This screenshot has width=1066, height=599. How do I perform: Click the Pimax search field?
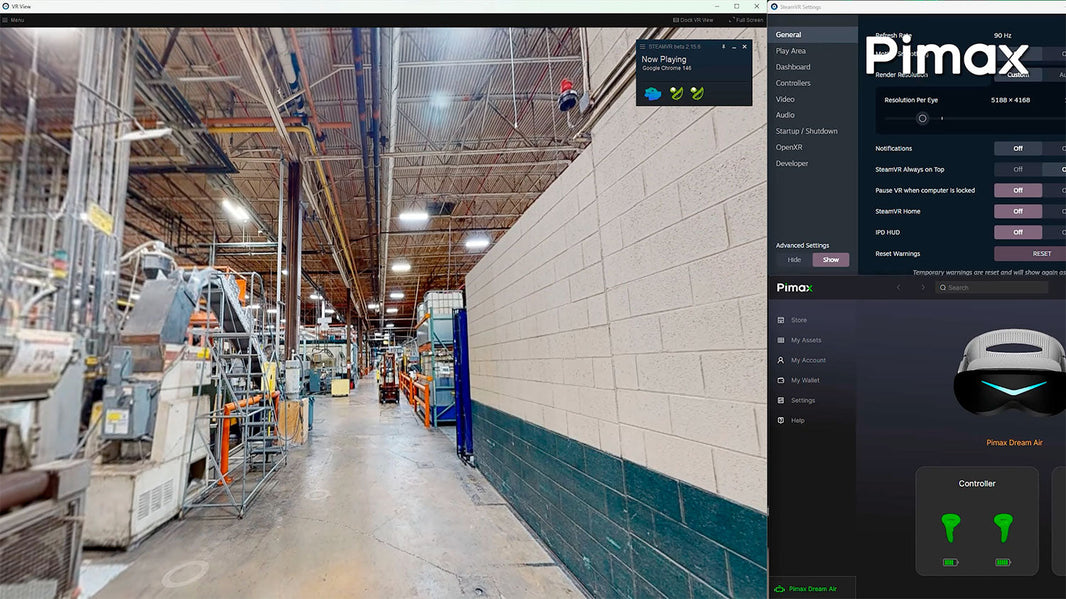tap(993, 287)
